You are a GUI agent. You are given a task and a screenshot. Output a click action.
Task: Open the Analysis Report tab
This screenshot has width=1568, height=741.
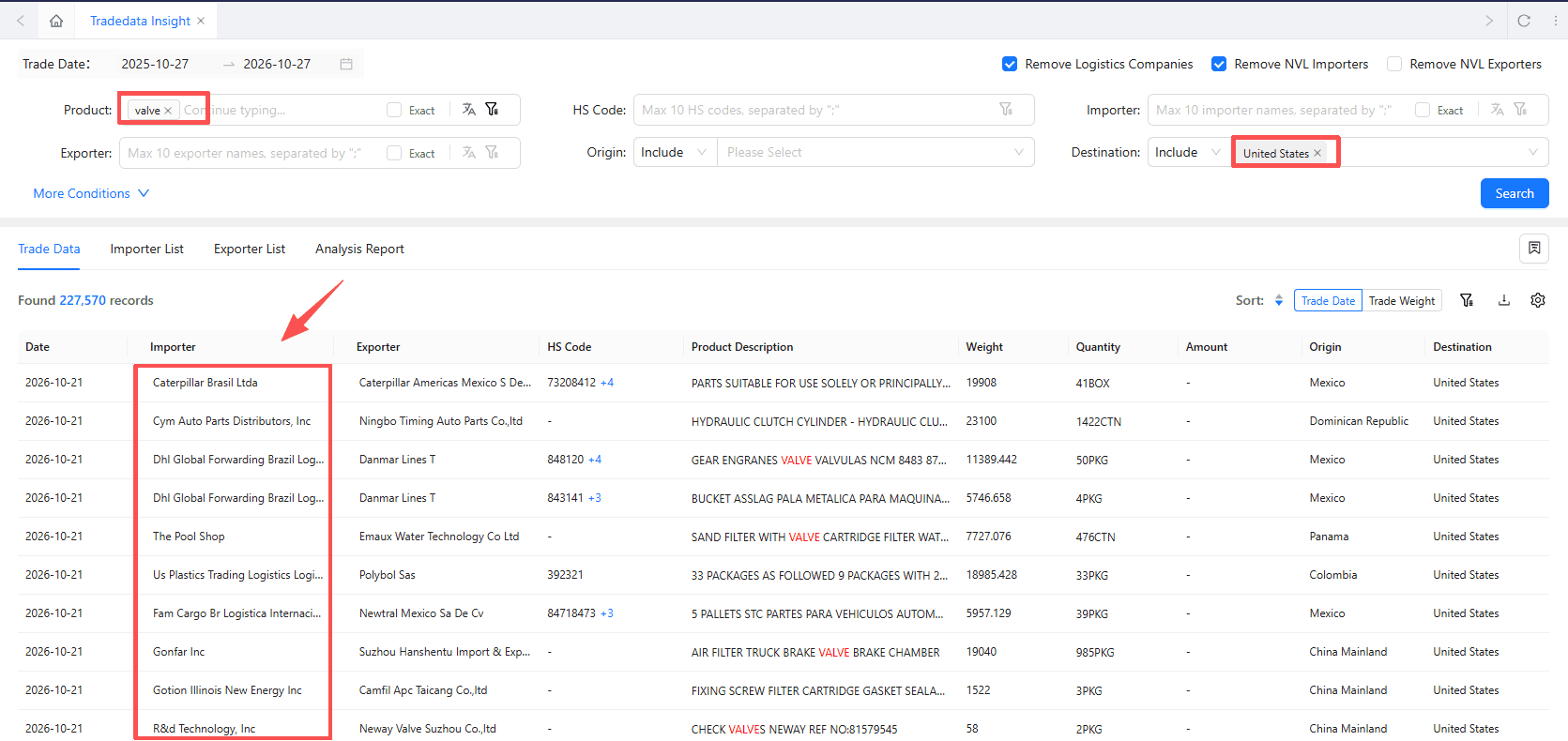coord(359,249)
